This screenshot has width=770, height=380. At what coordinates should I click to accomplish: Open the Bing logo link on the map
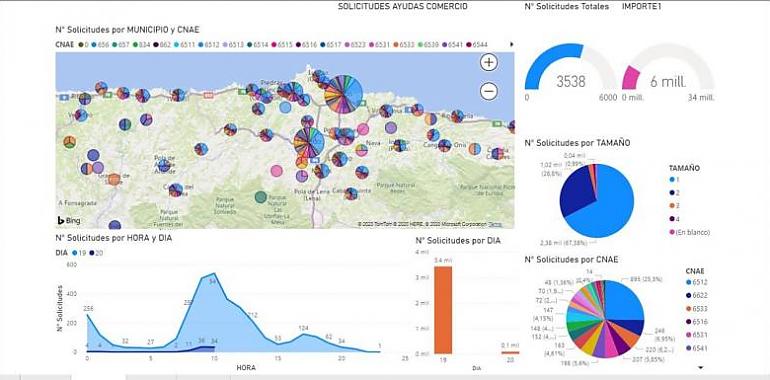69,220
